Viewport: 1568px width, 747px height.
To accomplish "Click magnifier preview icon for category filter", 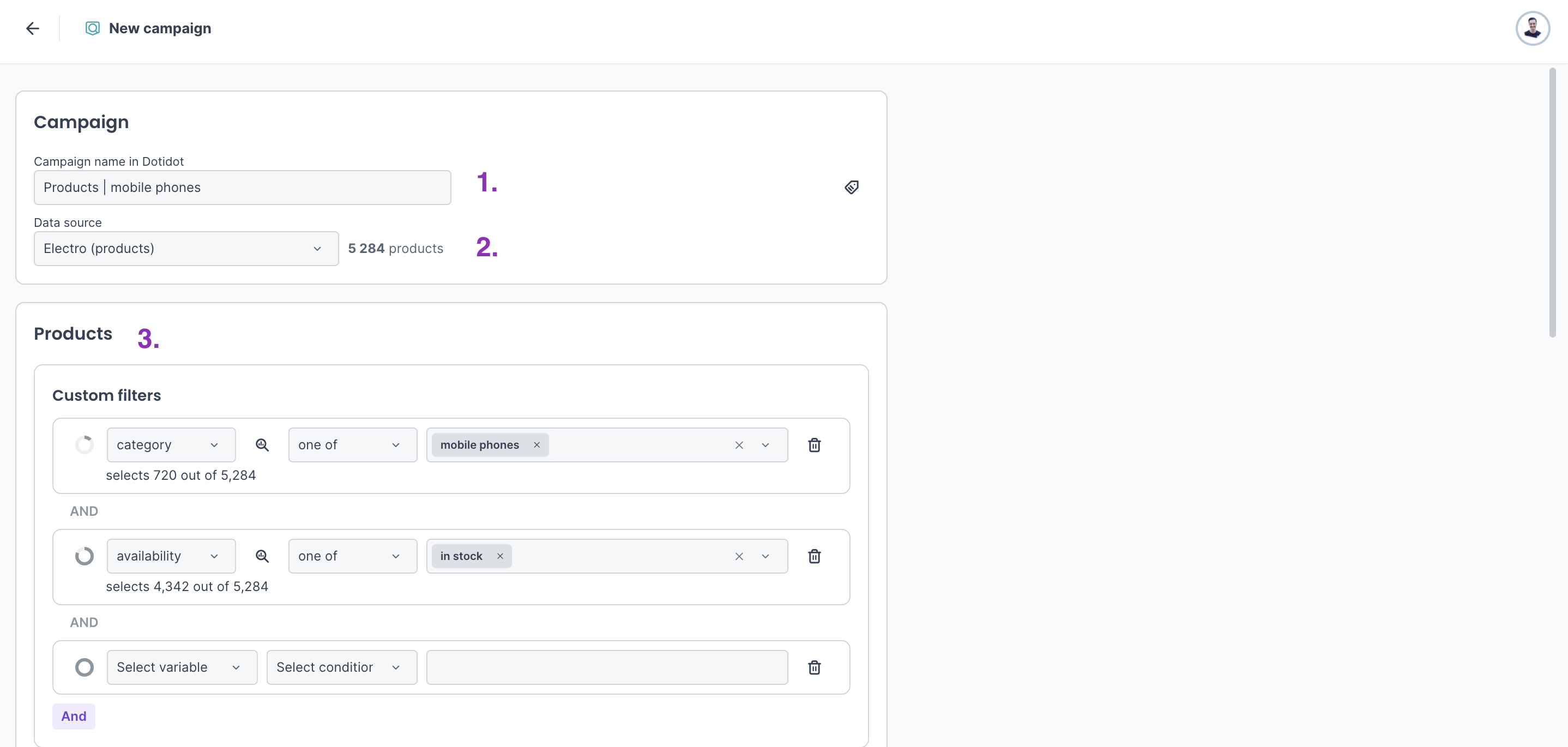I will point(262,445).
